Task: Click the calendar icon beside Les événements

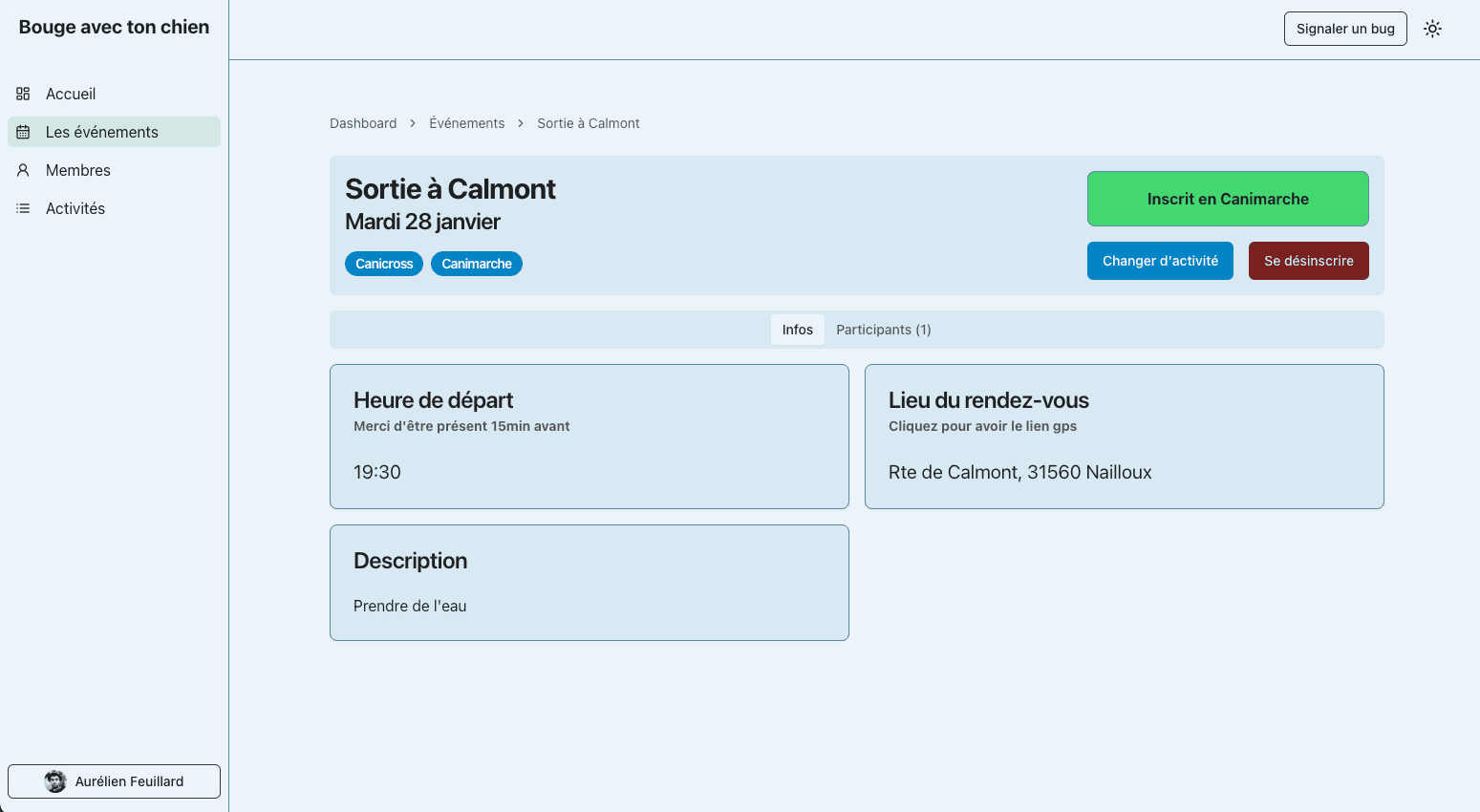Action: click(x=23, y=132)
